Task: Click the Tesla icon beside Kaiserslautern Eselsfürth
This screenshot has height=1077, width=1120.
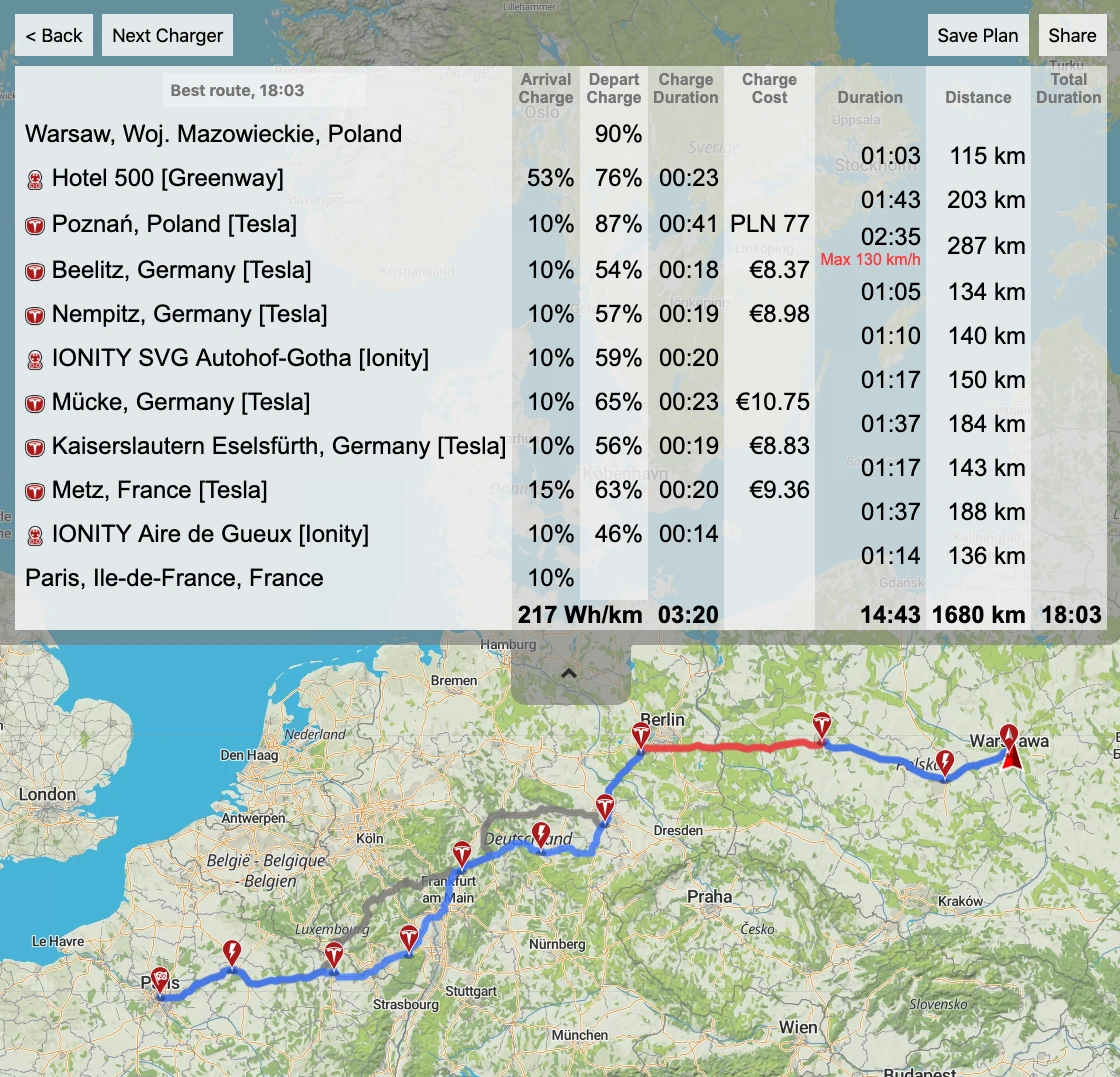Action: pyautogui.click(x=34, y=447)
